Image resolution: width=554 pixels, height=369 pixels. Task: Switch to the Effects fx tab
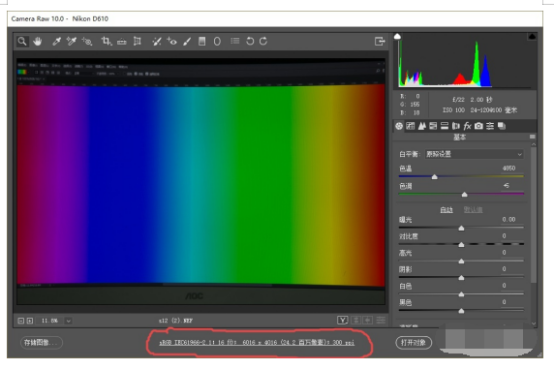(x=467, y=126)
